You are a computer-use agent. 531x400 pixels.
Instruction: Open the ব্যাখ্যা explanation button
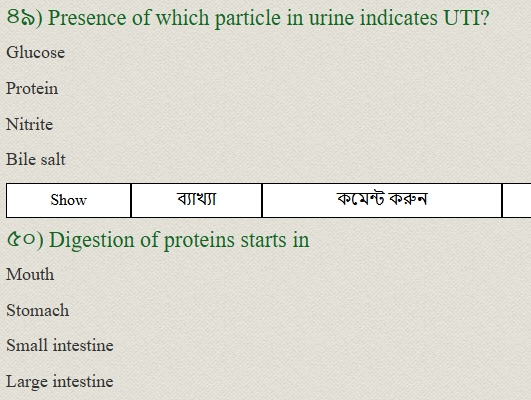[x=196, y=200]
